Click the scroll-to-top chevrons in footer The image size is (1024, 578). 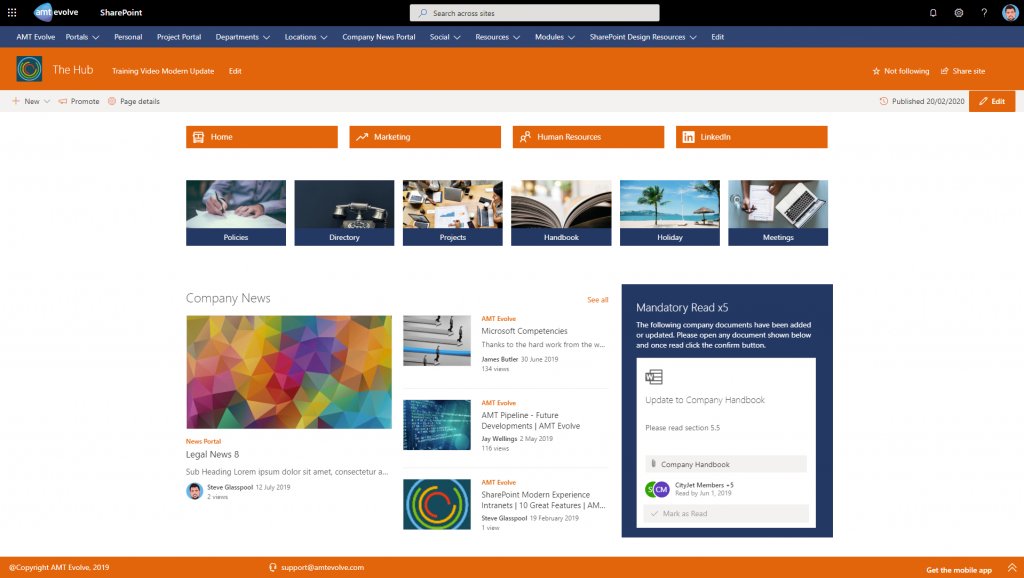click(1012, 568)
